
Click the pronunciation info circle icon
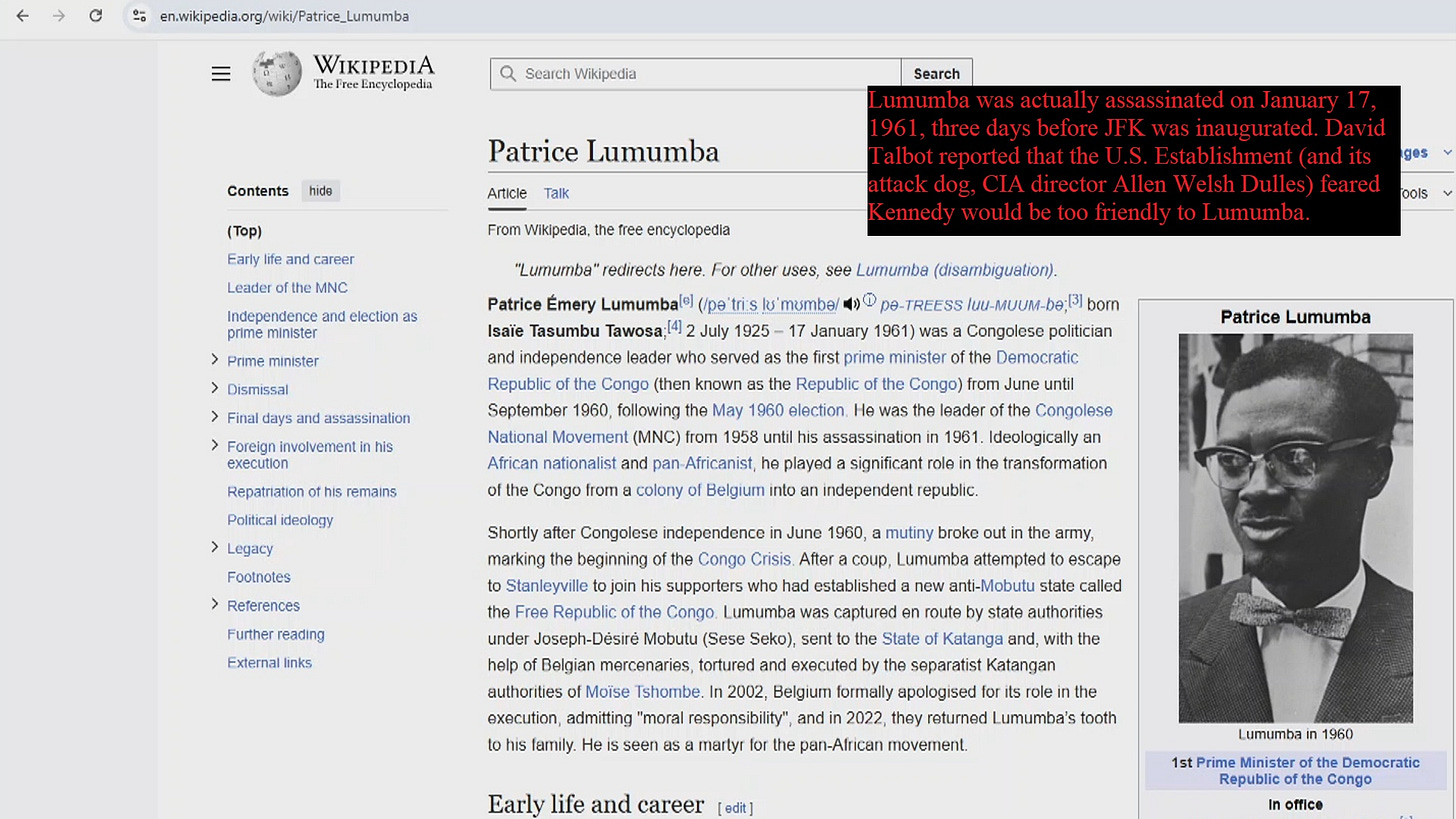pyautogui.click(x=869, y=300)
